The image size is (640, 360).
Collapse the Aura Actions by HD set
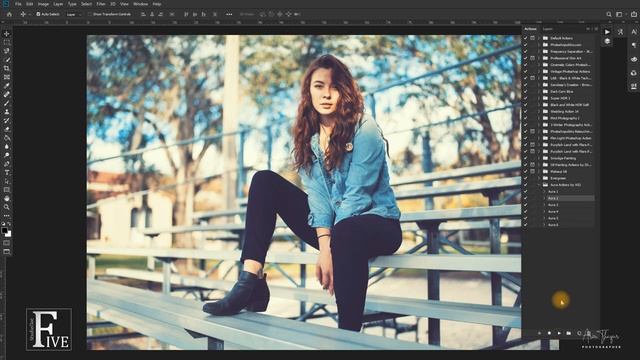539,185
